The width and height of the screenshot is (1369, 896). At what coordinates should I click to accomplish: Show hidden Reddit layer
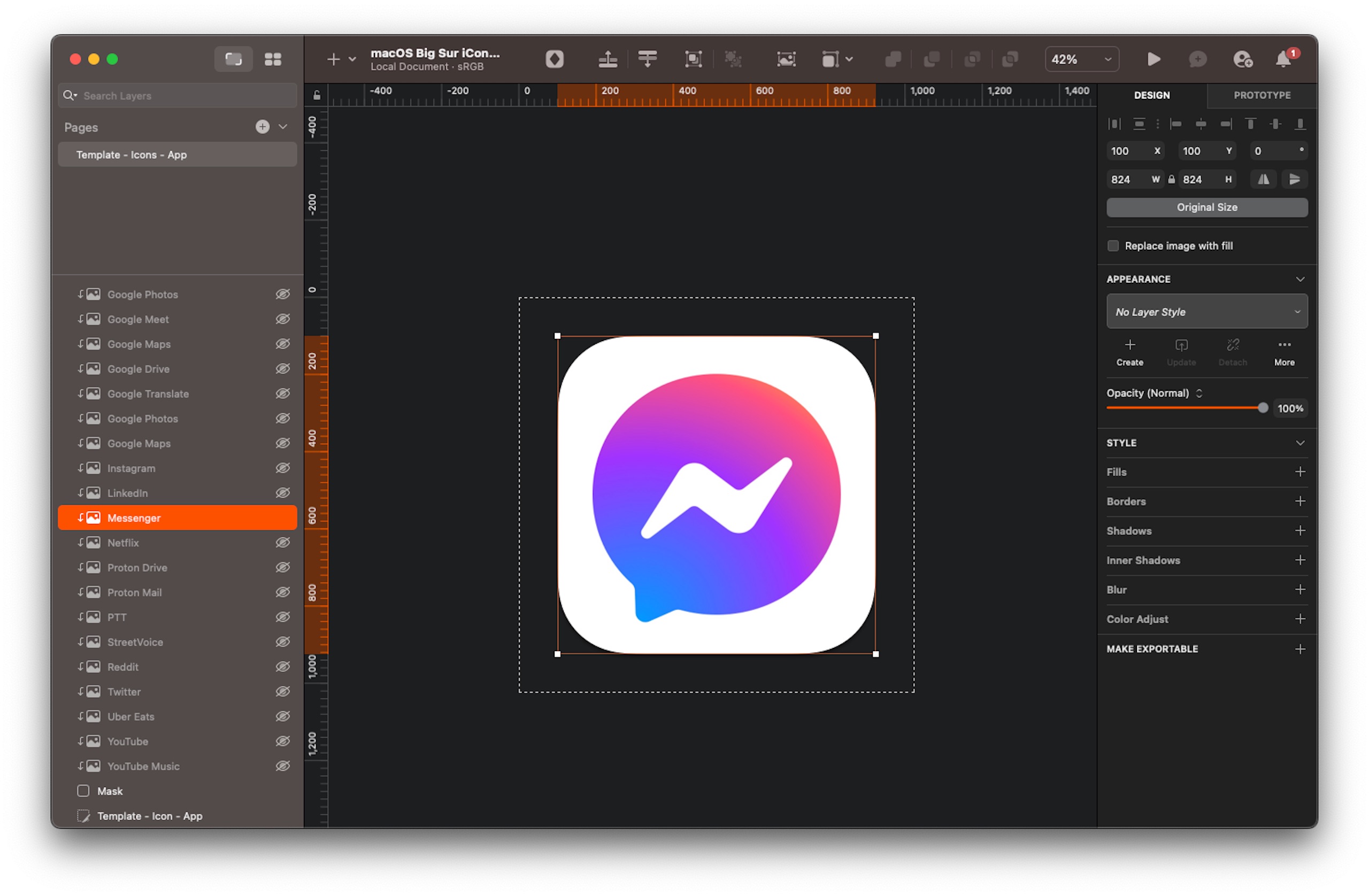(x=282, y=667)
